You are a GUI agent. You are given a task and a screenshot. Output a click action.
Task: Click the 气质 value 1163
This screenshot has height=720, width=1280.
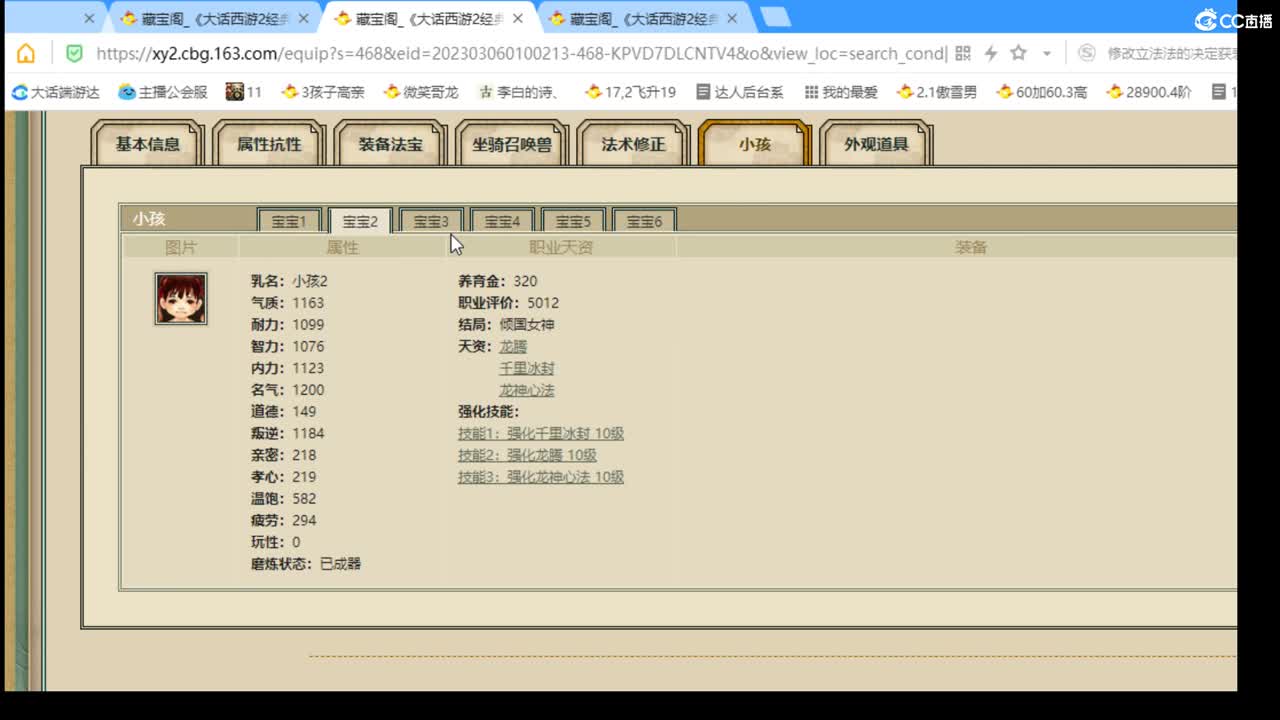coord(308,303)
